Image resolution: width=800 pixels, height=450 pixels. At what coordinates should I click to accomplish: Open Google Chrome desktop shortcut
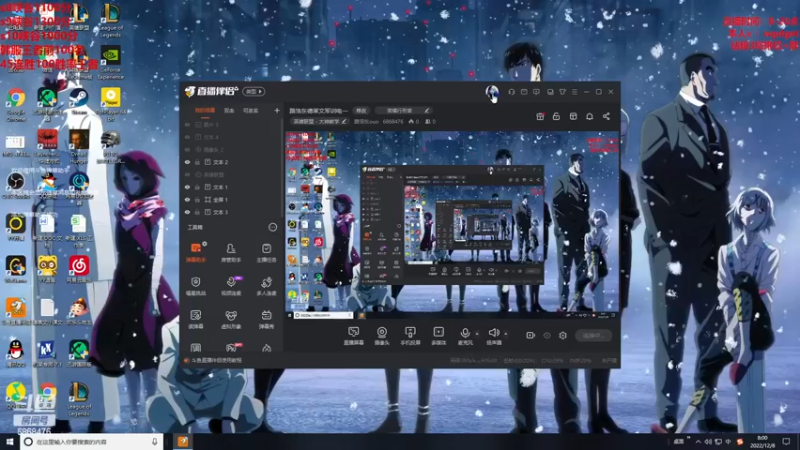[16, 104]
